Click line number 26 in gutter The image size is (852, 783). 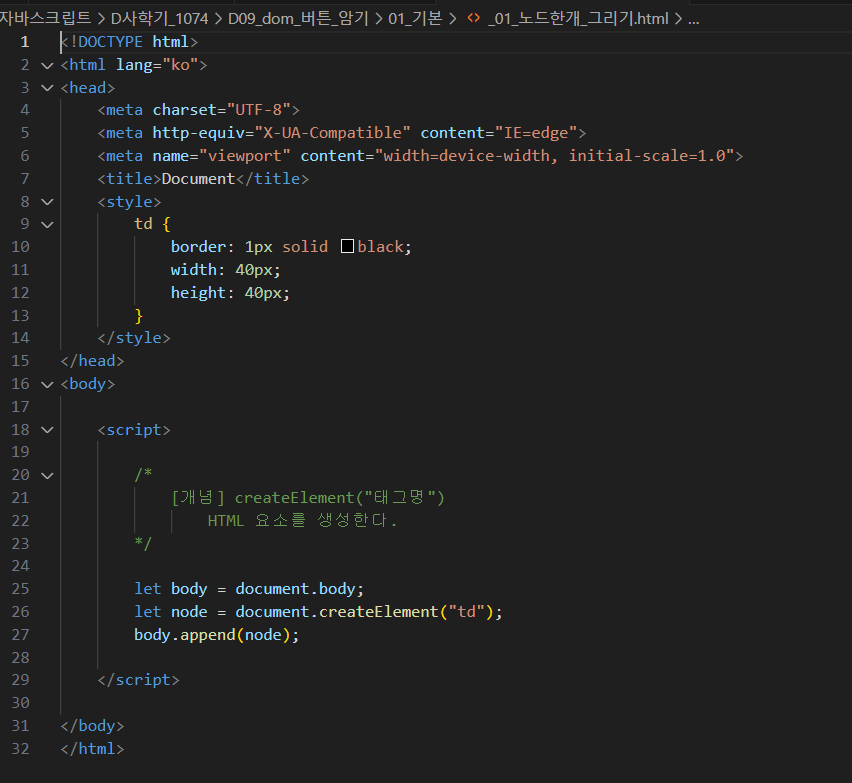coord(20,612)
